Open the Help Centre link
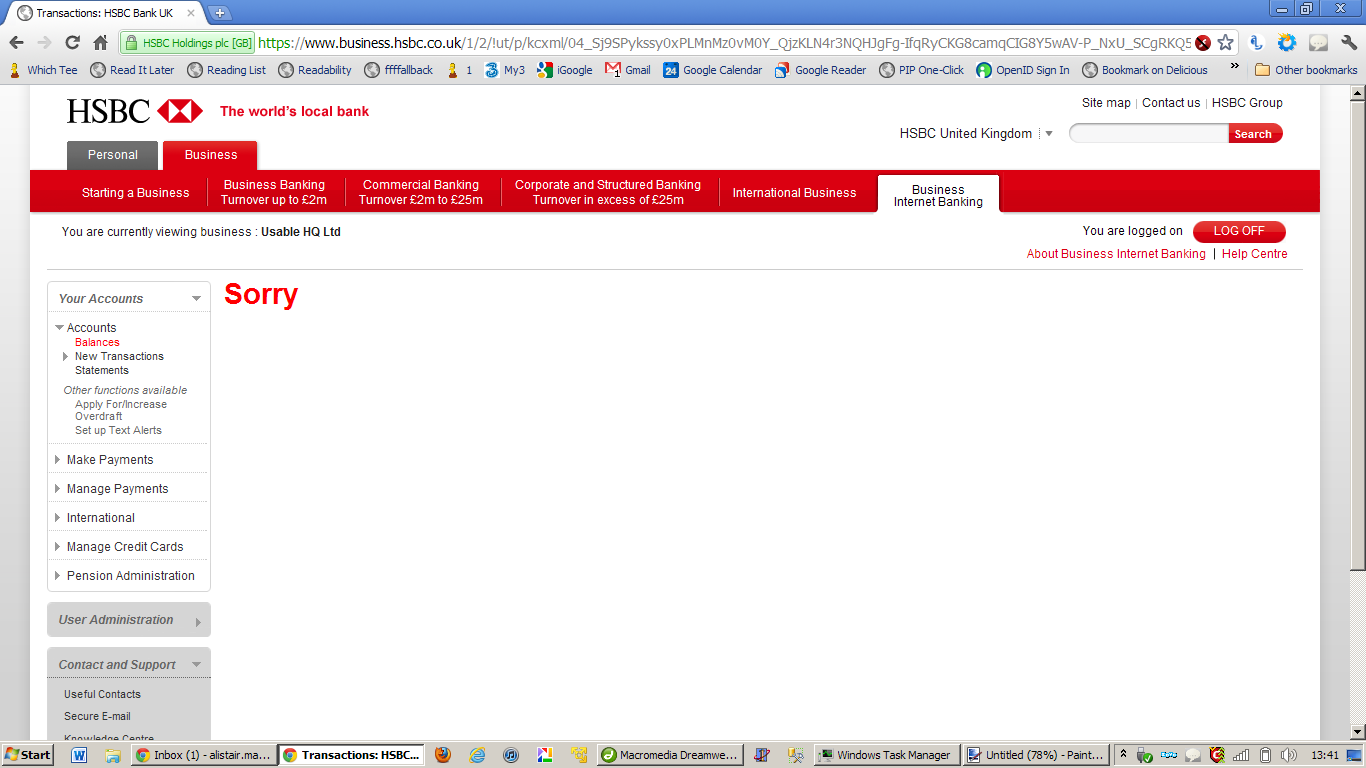 point(1254,254)
